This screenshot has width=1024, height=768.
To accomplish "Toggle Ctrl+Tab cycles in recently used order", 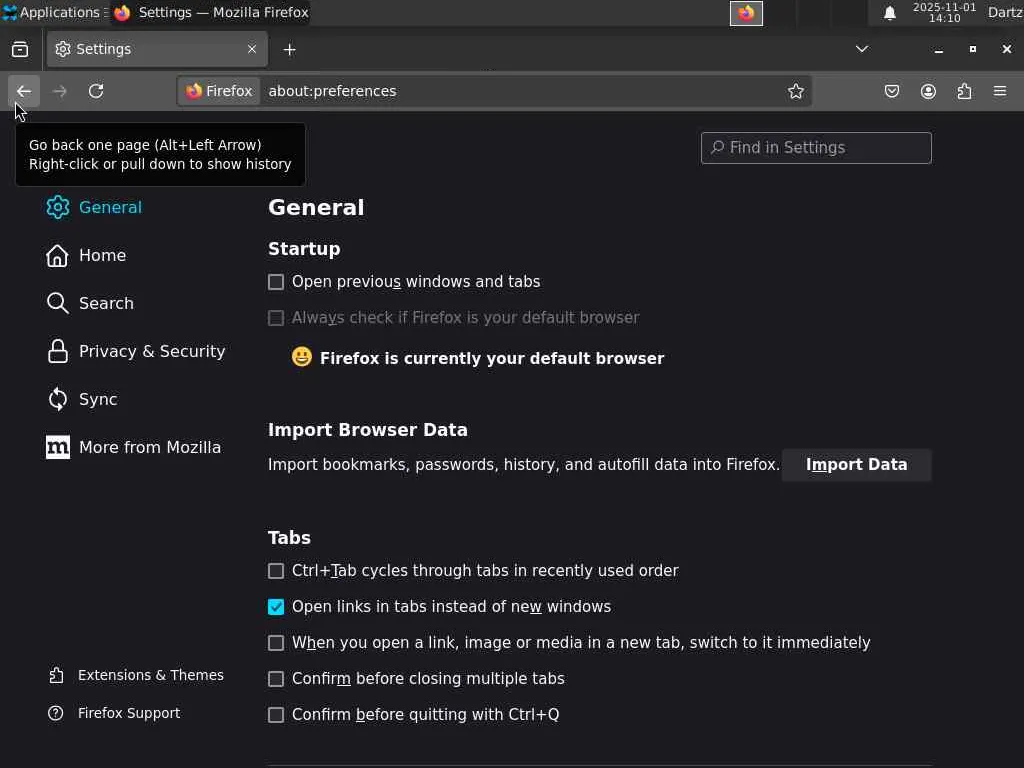I will pos(276,571).
